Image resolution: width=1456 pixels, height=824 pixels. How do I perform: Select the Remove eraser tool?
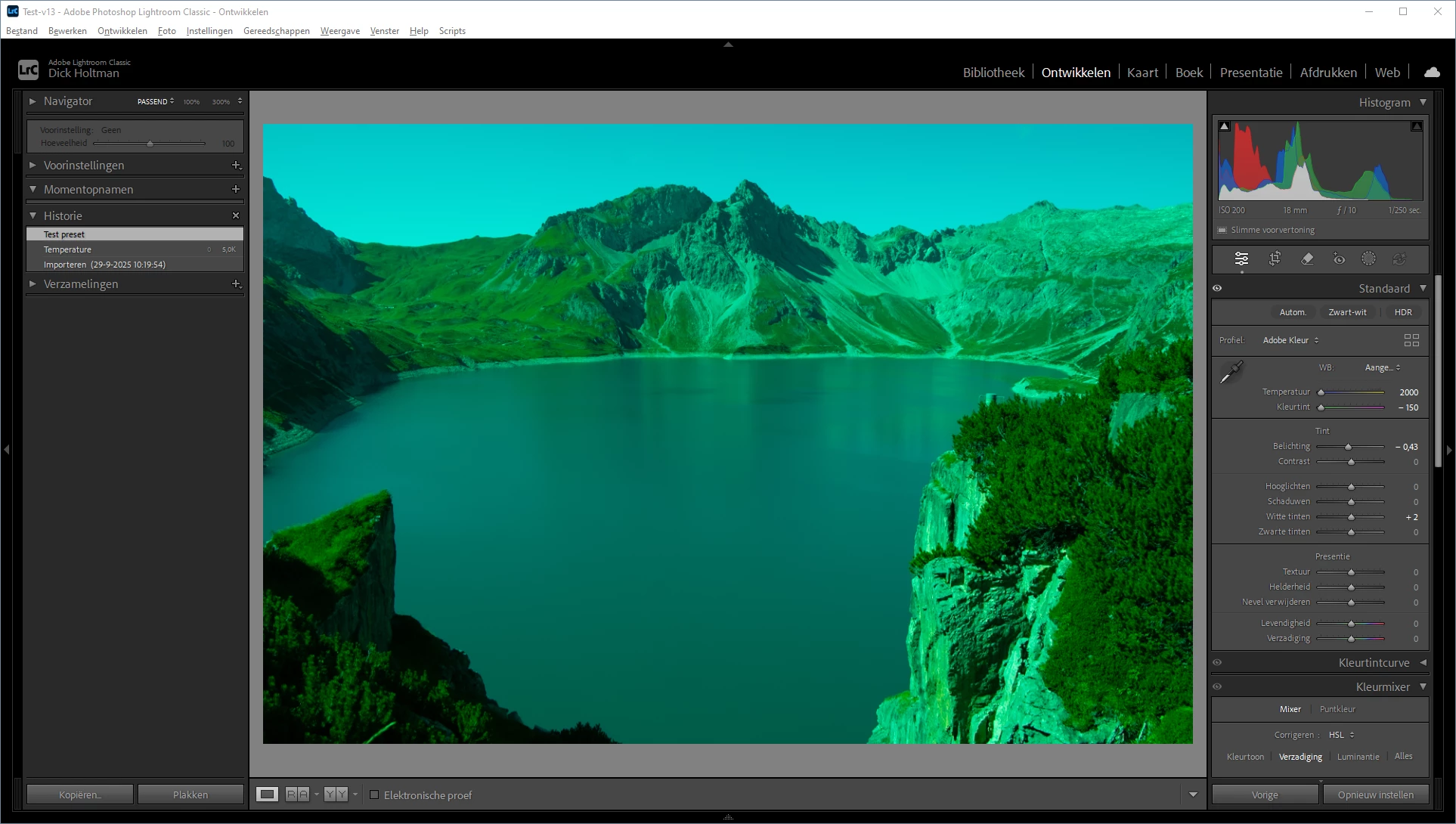[1307, 259]
